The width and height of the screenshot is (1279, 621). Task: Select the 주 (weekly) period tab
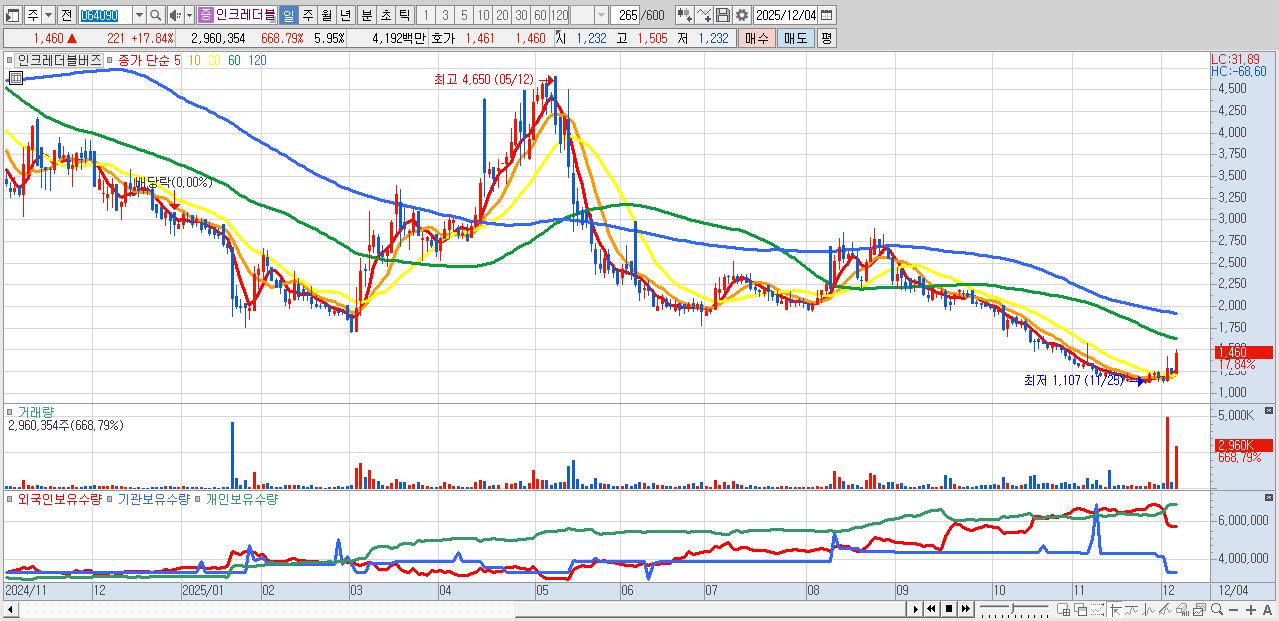(x=307, y=15)
